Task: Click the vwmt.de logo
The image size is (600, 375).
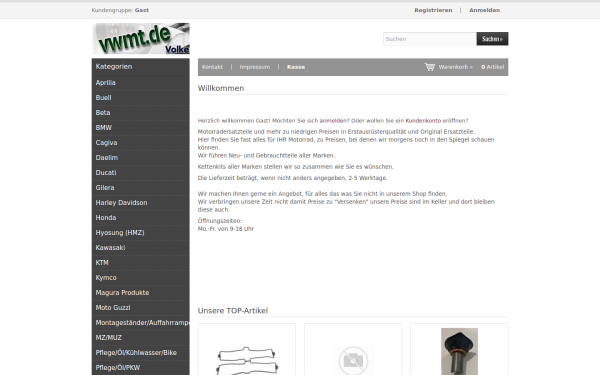Action: click(141, 39)
